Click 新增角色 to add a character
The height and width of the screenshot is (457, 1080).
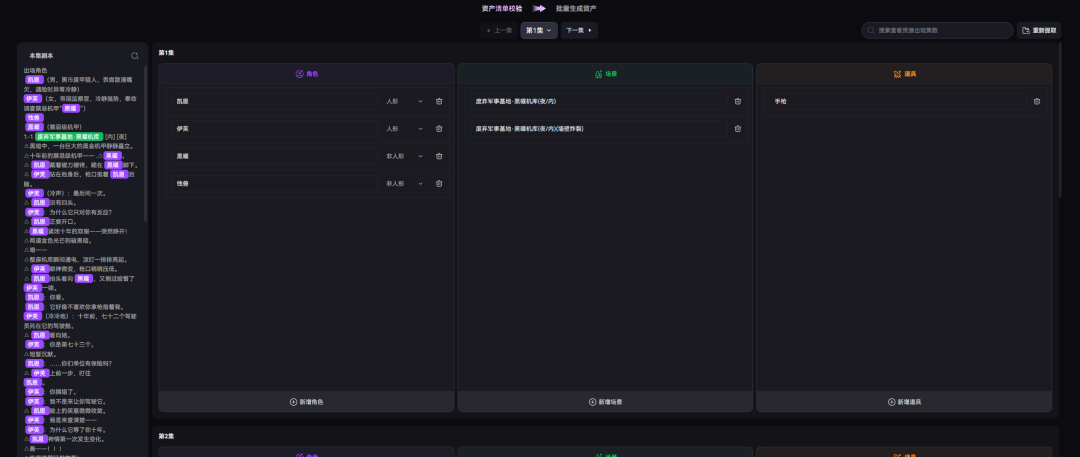(307, 402)
